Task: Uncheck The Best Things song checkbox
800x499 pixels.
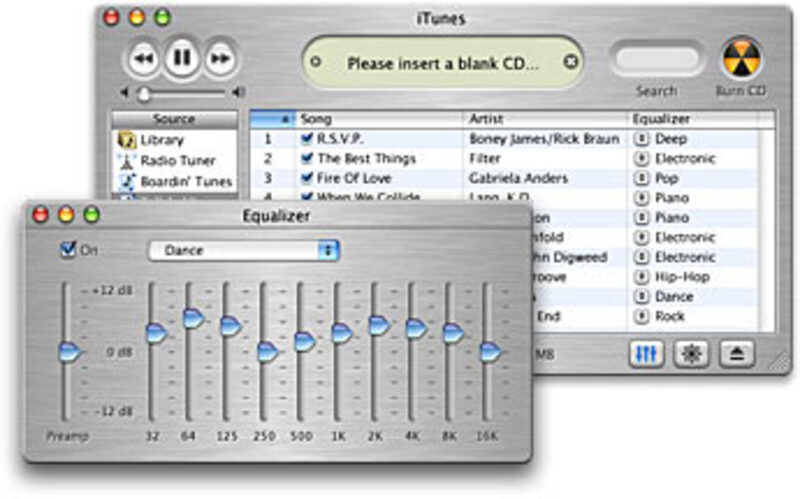Action: pyautogui.click(x=307, y=158)
